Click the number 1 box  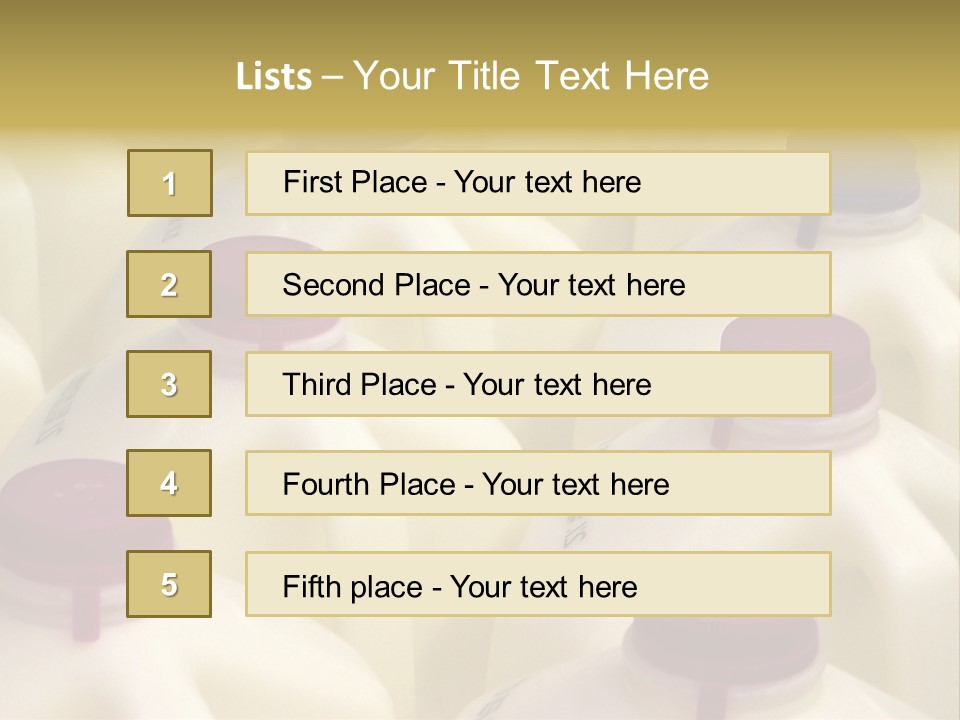tap(170, 183)
